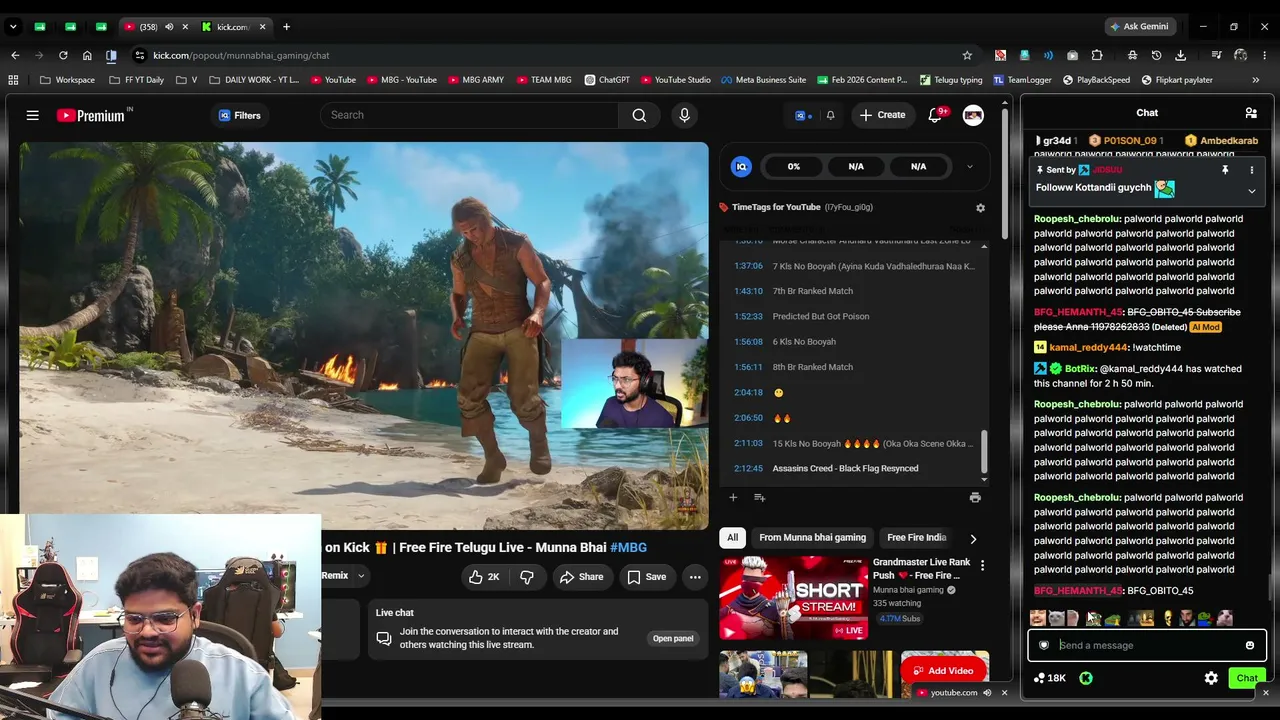Open the YouTube guide hamburger menu

(x=32, y=115)
